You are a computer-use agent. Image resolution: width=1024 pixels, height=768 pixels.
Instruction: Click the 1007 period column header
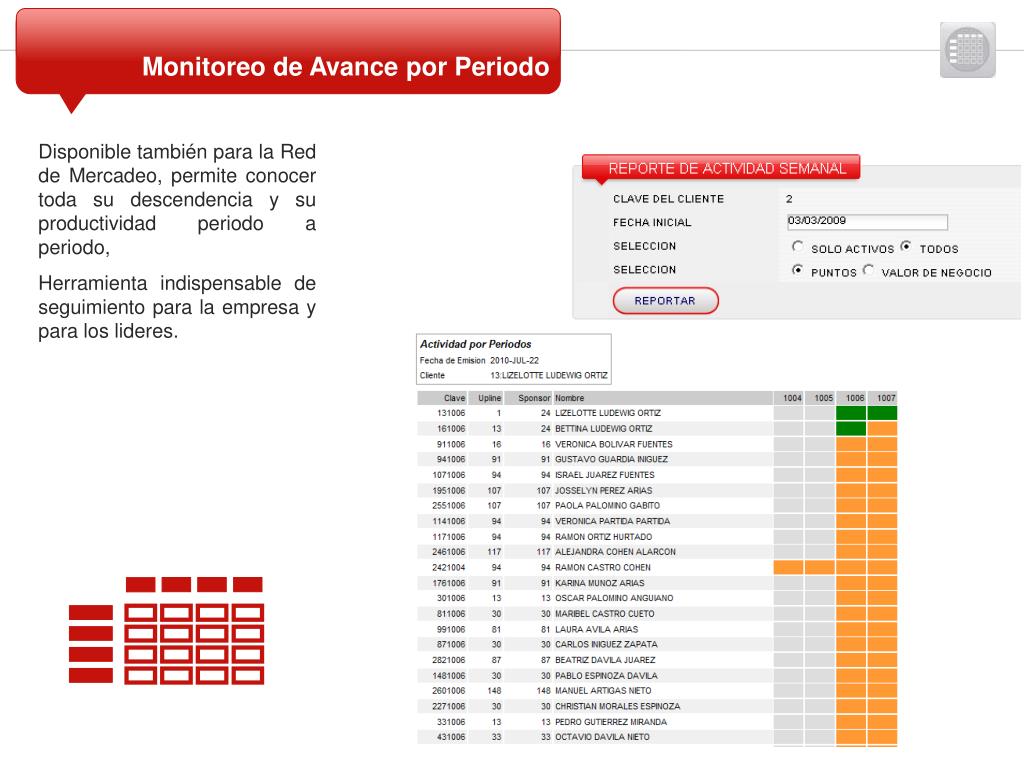pyautogui.click(x=882, y=398)
